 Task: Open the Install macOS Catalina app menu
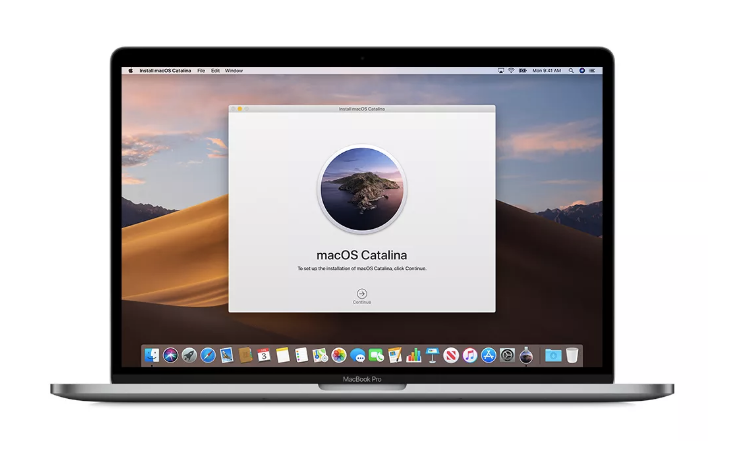point(165,70)
